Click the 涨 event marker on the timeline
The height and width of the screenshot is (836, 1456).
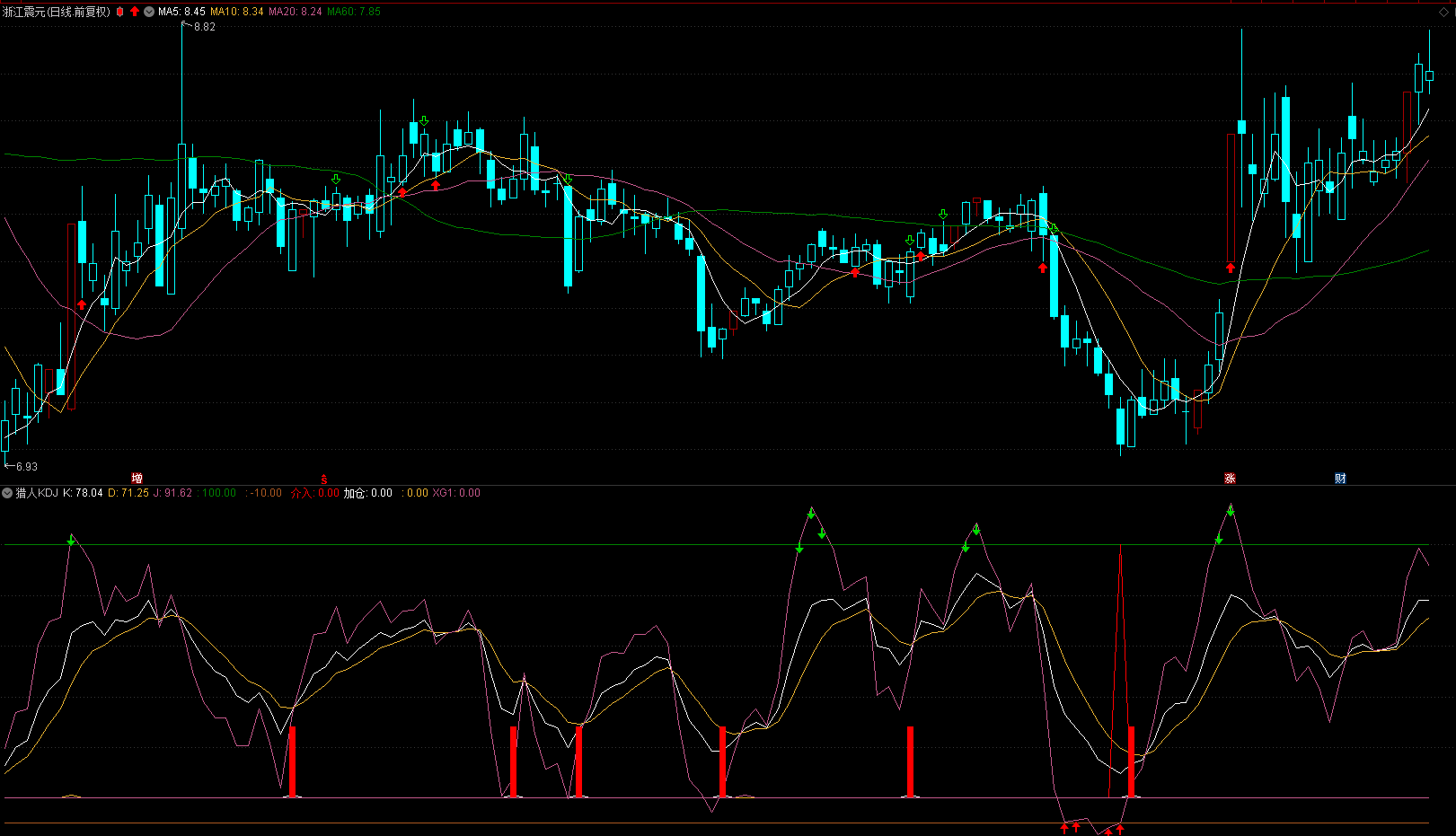pyautogui.click(x=1230, y=478)
